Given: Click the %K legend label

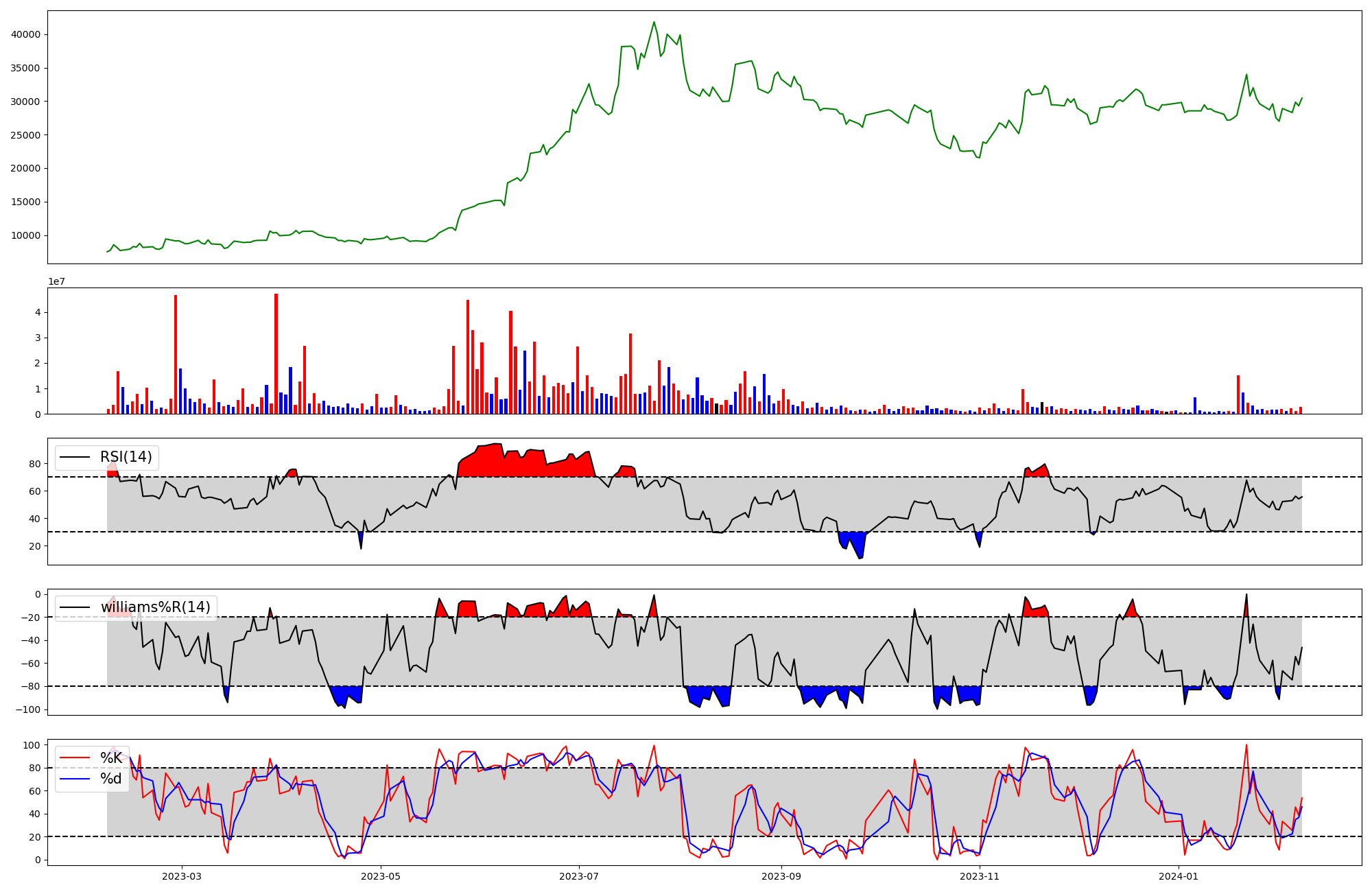Looking at the screenshot, I should (x=111, y=758).
